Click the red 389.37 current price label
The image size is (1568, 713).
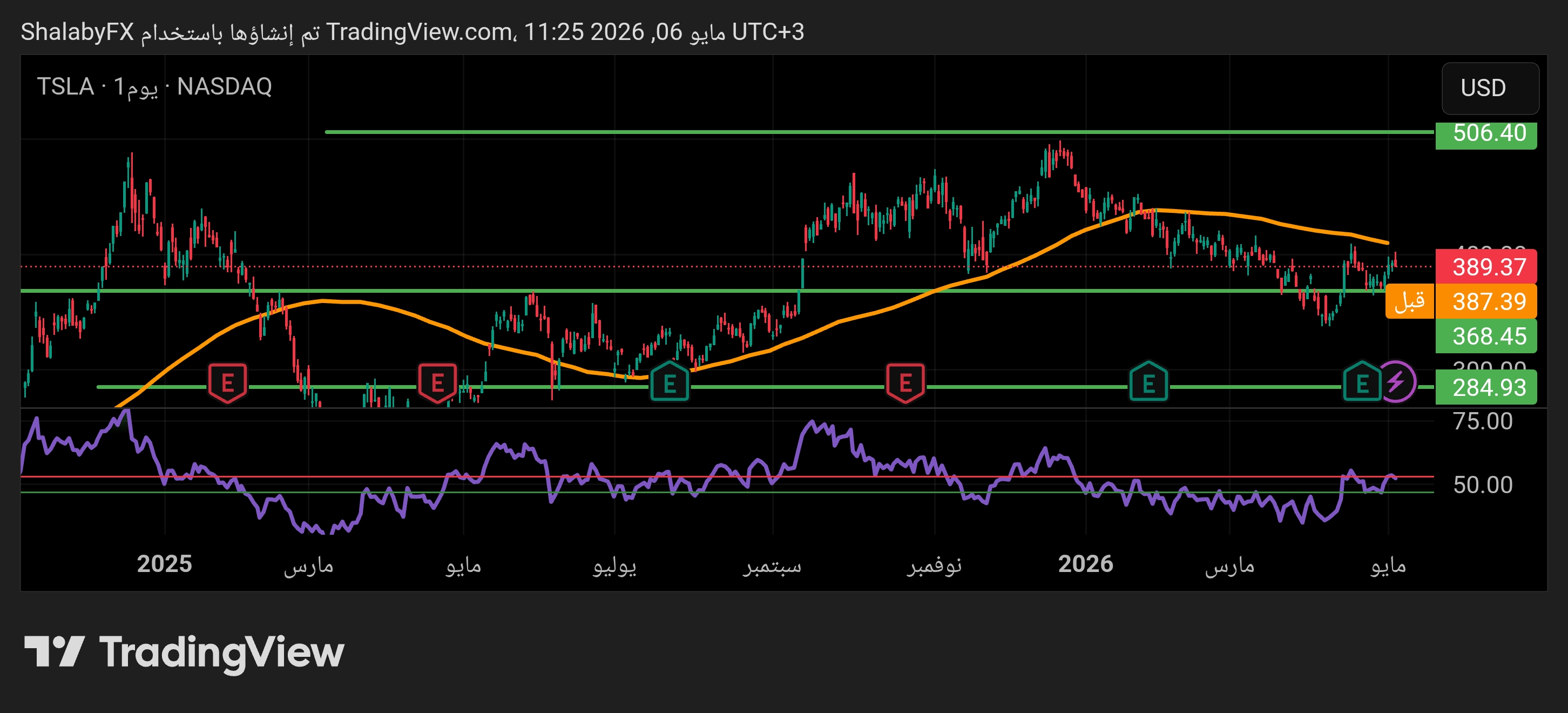1486,267
